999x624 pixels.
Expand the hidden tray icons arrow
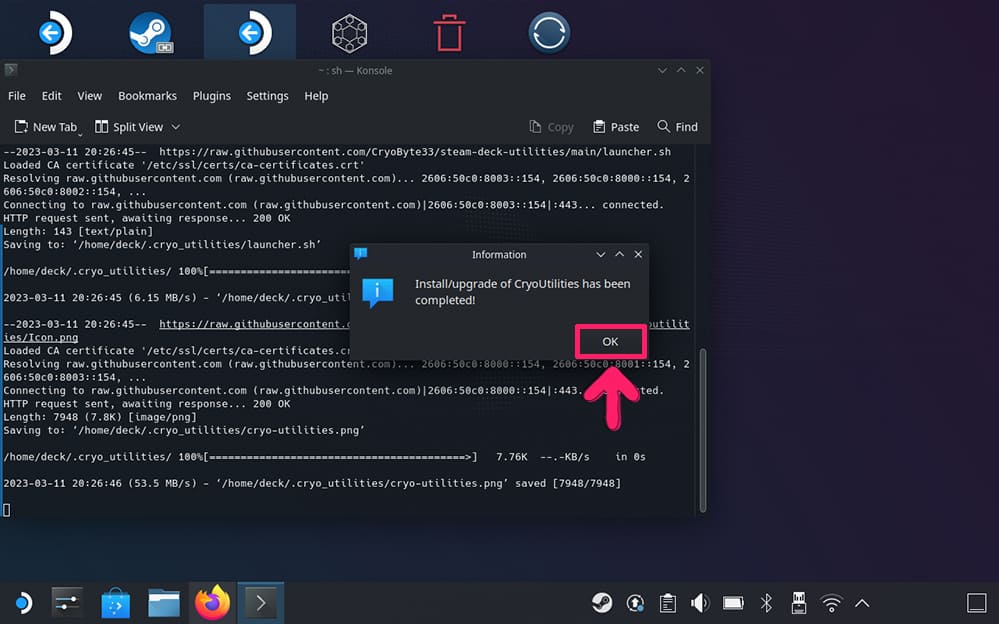pos(862,603)
